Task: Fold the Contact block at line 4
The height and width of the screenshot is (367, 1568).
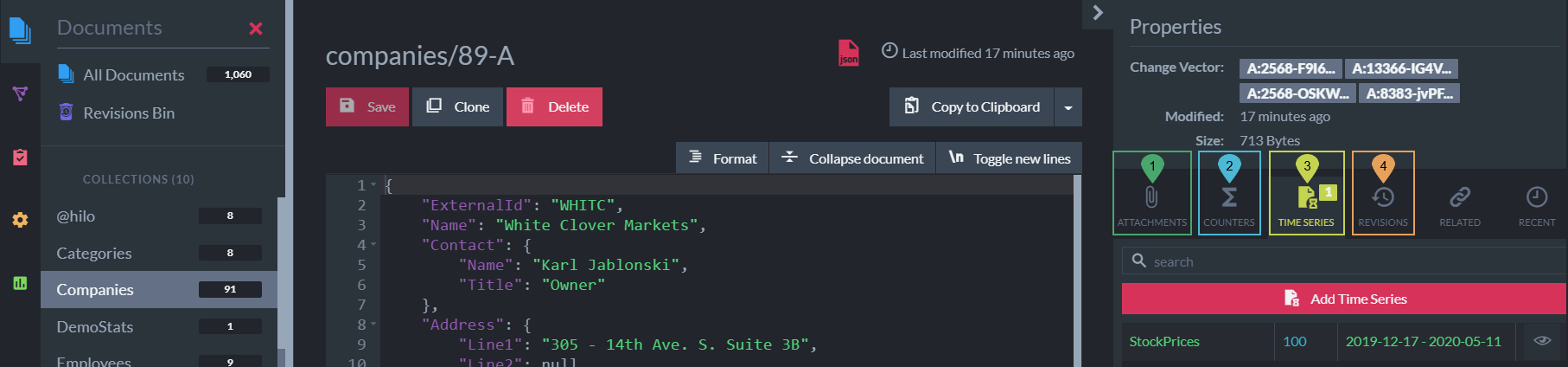Action: pyautogui.click(x=373, y=245)
